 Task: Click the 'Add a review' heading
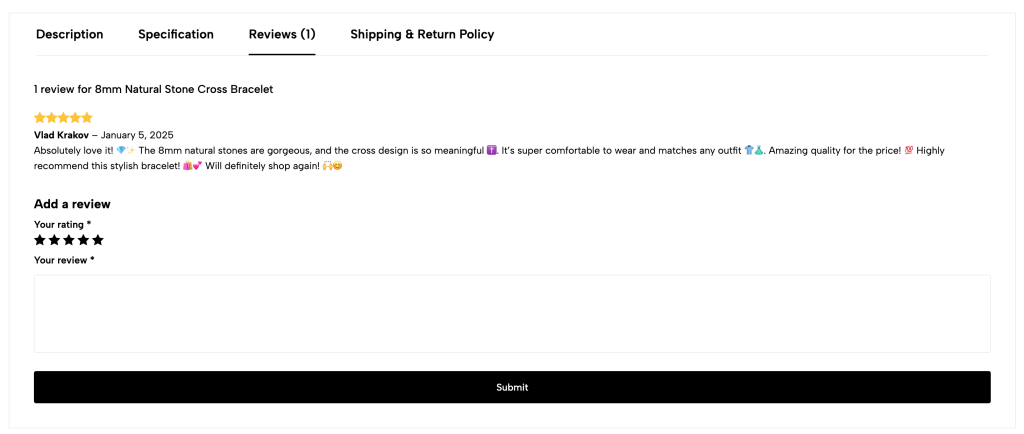pyautogui.click(x=72, y=204)
